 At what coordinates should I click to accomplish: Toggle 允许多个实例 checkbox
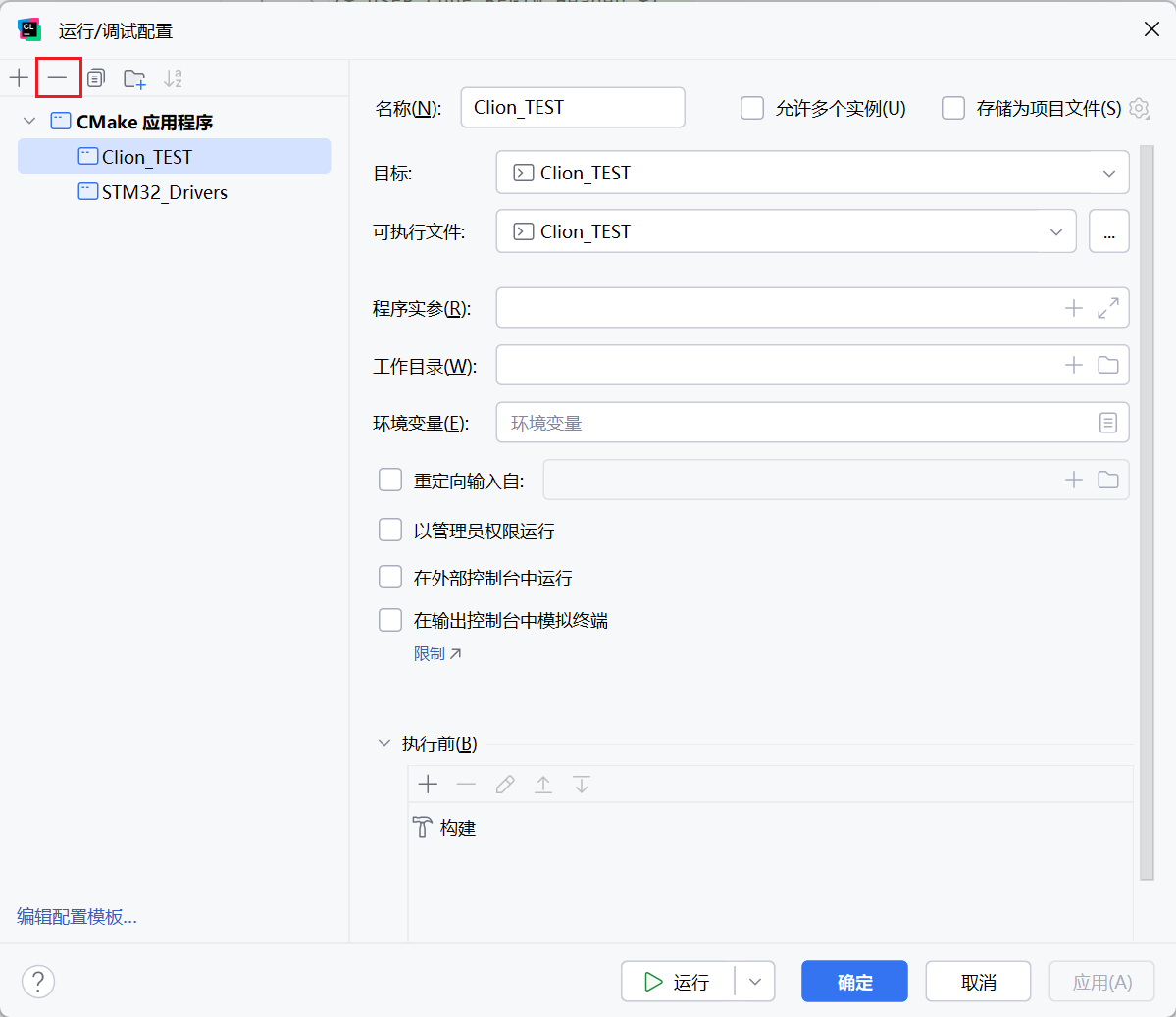click(x=752, y=108)
